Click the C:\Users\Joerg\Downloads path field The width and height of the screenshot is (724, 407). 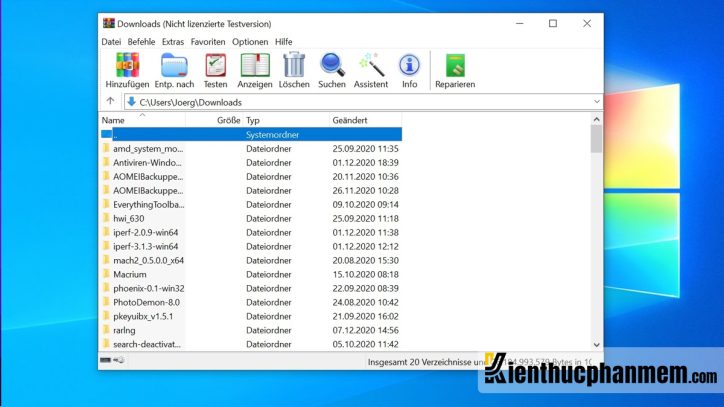[363, 102]
